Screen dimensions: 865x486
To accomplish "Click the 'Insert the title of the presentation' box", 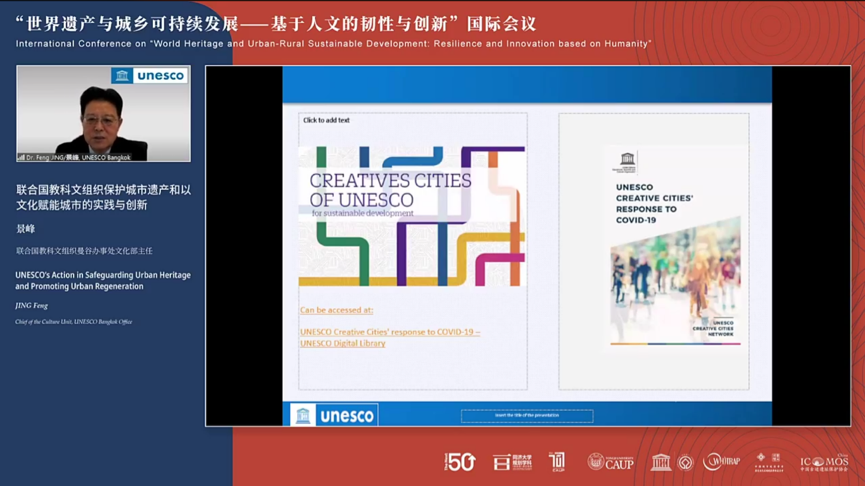I will pos(527,416).
